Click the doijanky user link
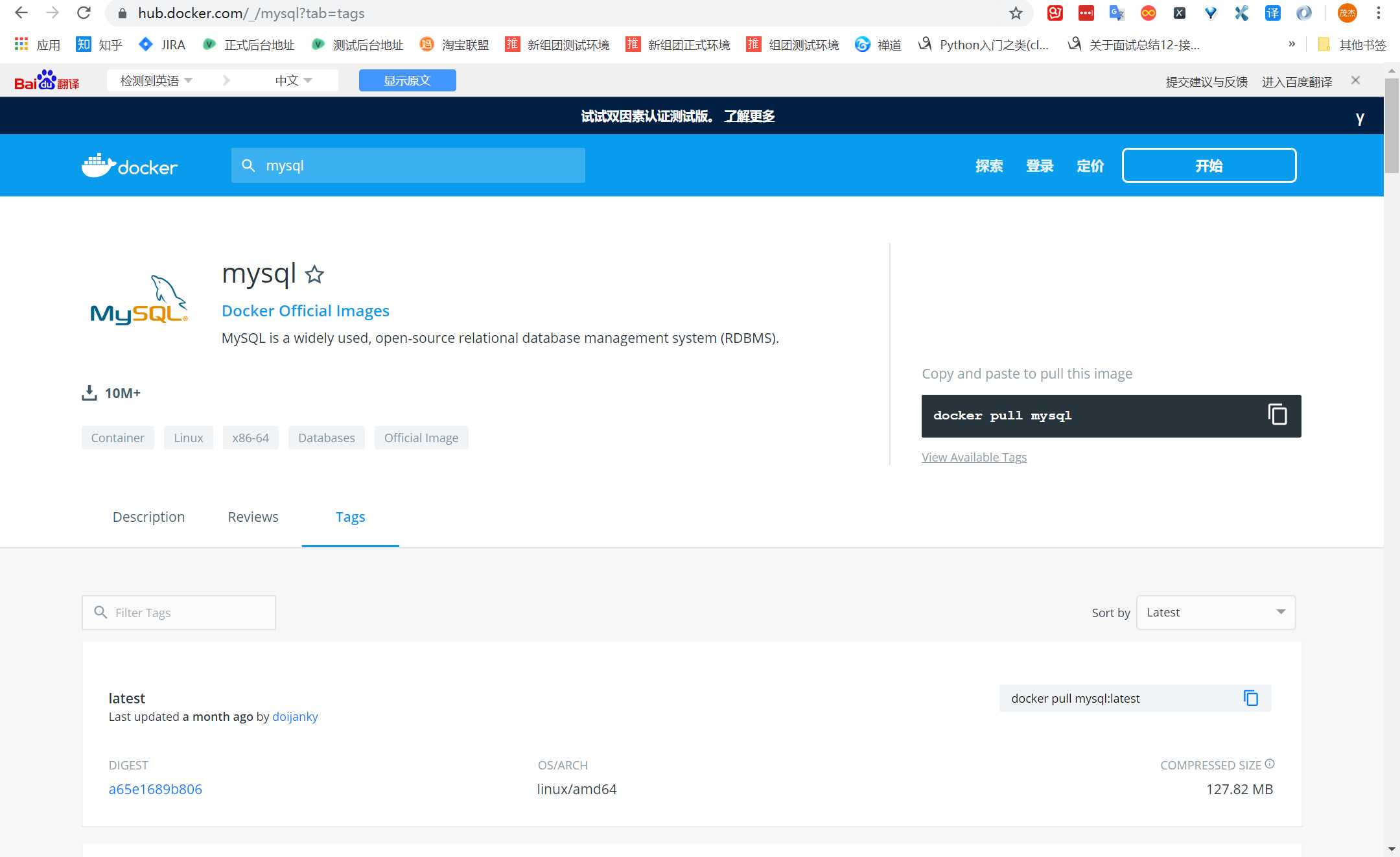The width and height of the screenshot is (1400, 857). pyautogui.click(x=295, y=716)
